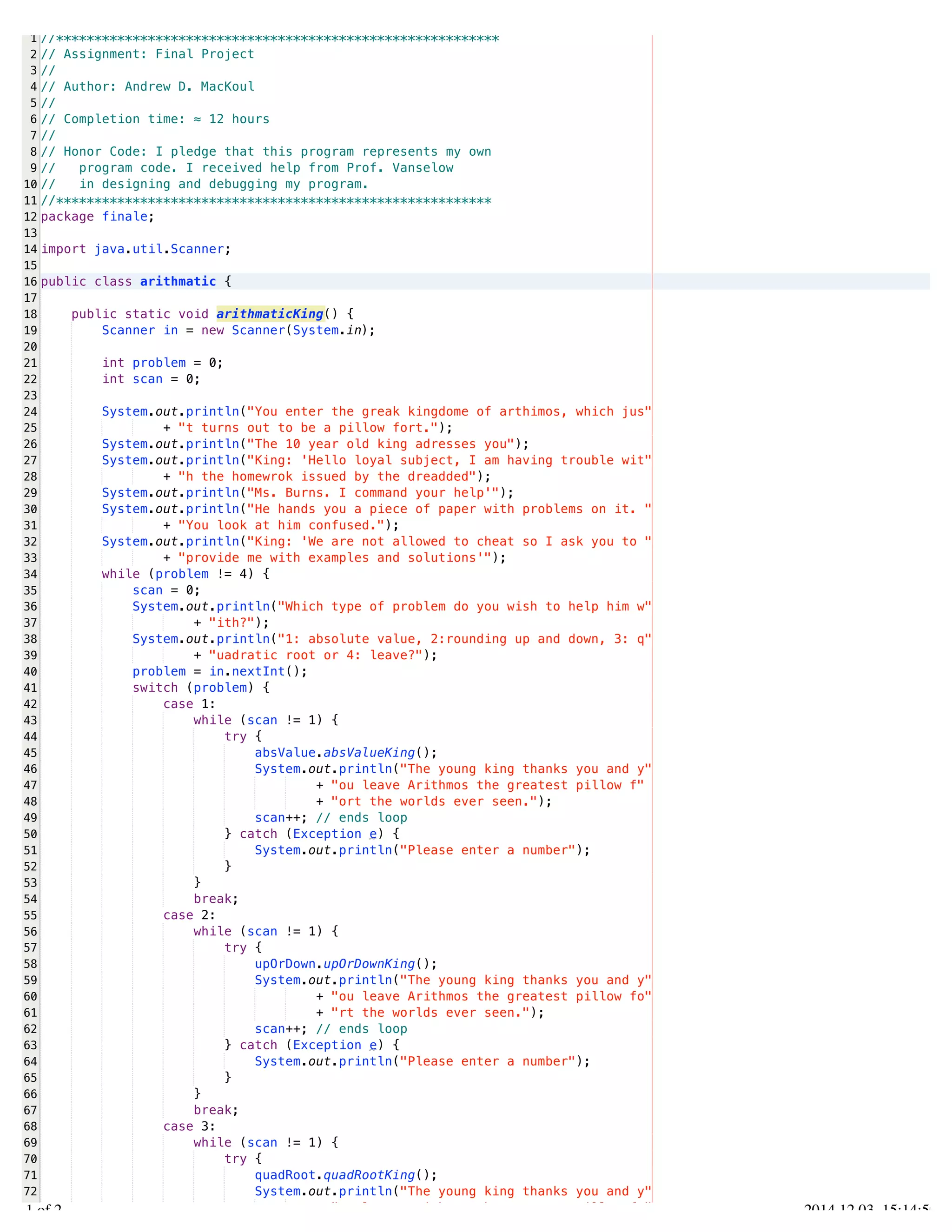952x1232 pixels.
Task: Click string 'ith?' on line 37
Action: [x=232, y=623]
